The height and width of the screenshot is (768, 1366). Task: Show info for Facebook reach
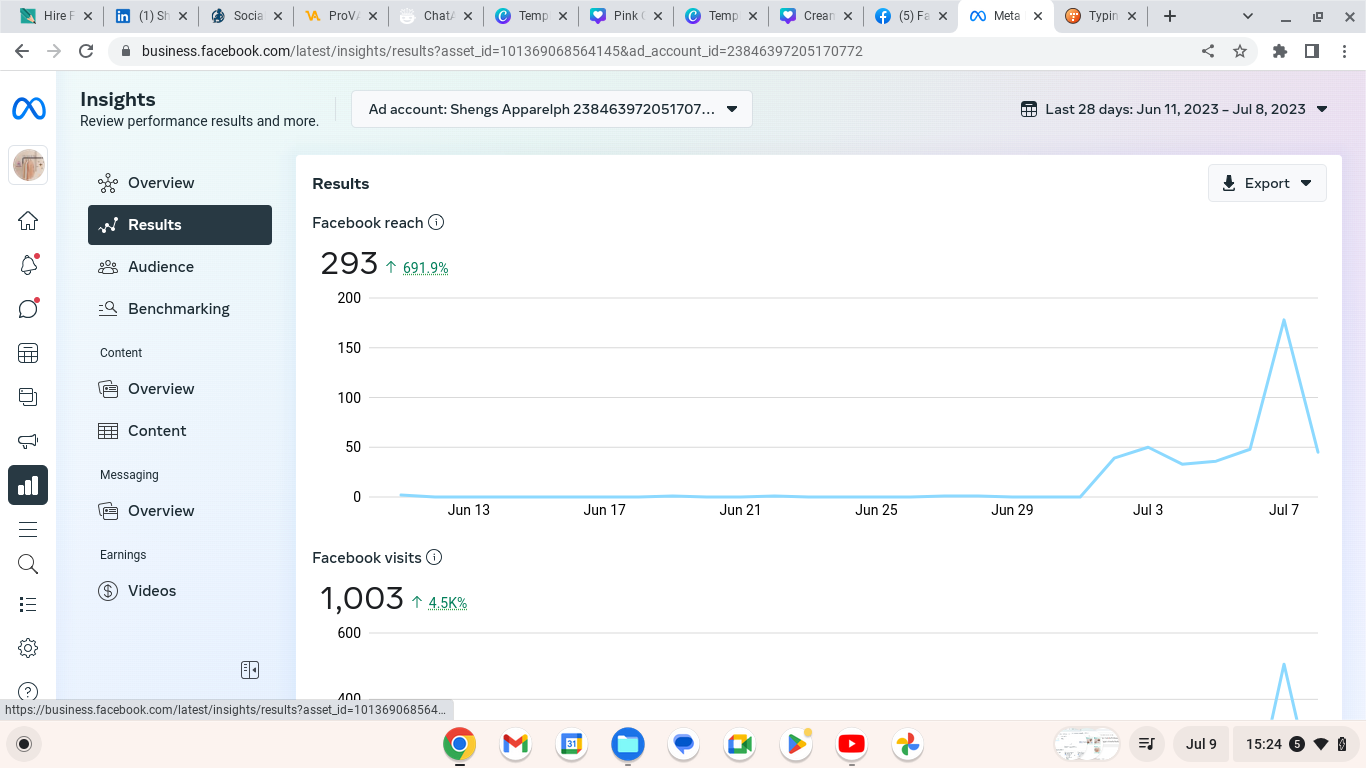pyautogui.click(x=436, y=223)
